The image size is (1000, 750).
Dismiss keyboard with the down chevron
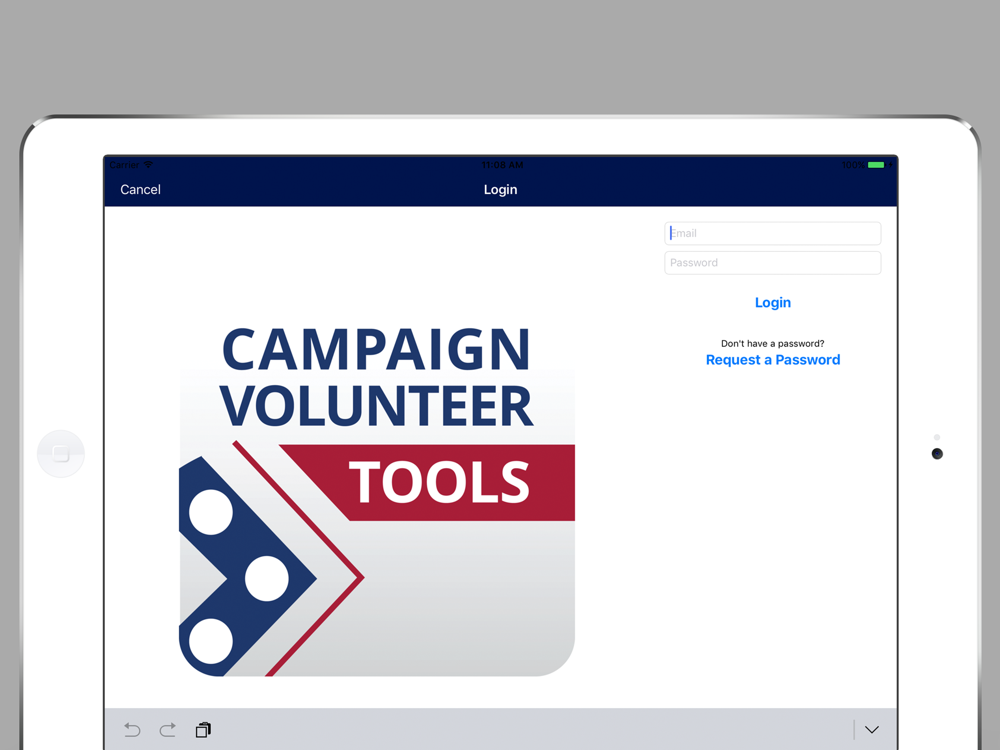[x=871, y=730]
